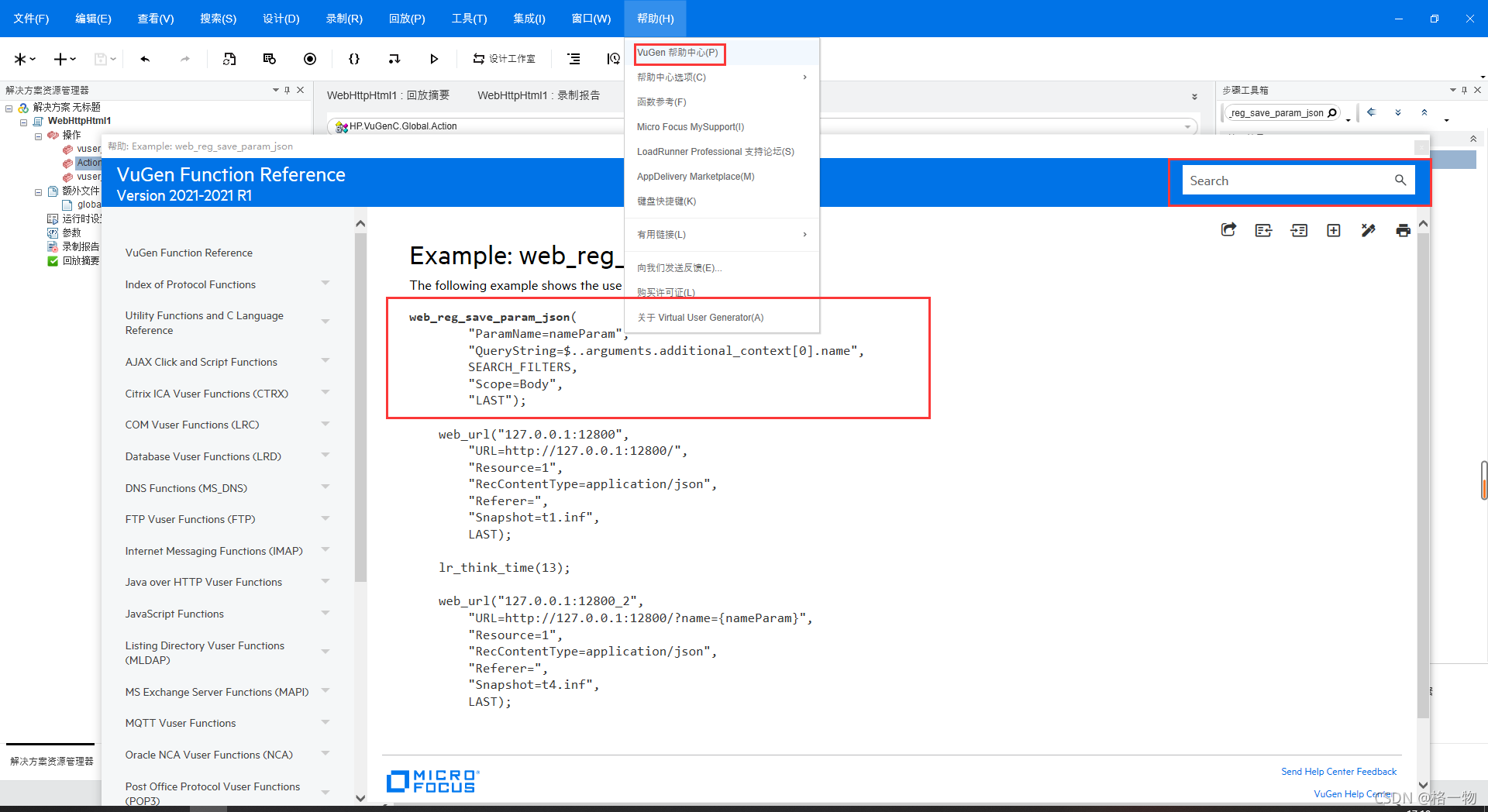The height and width of the screenshot is (812, 1488).
Task: Select 回放摘要 in the solution tree
Action: (x=81, y=261)
